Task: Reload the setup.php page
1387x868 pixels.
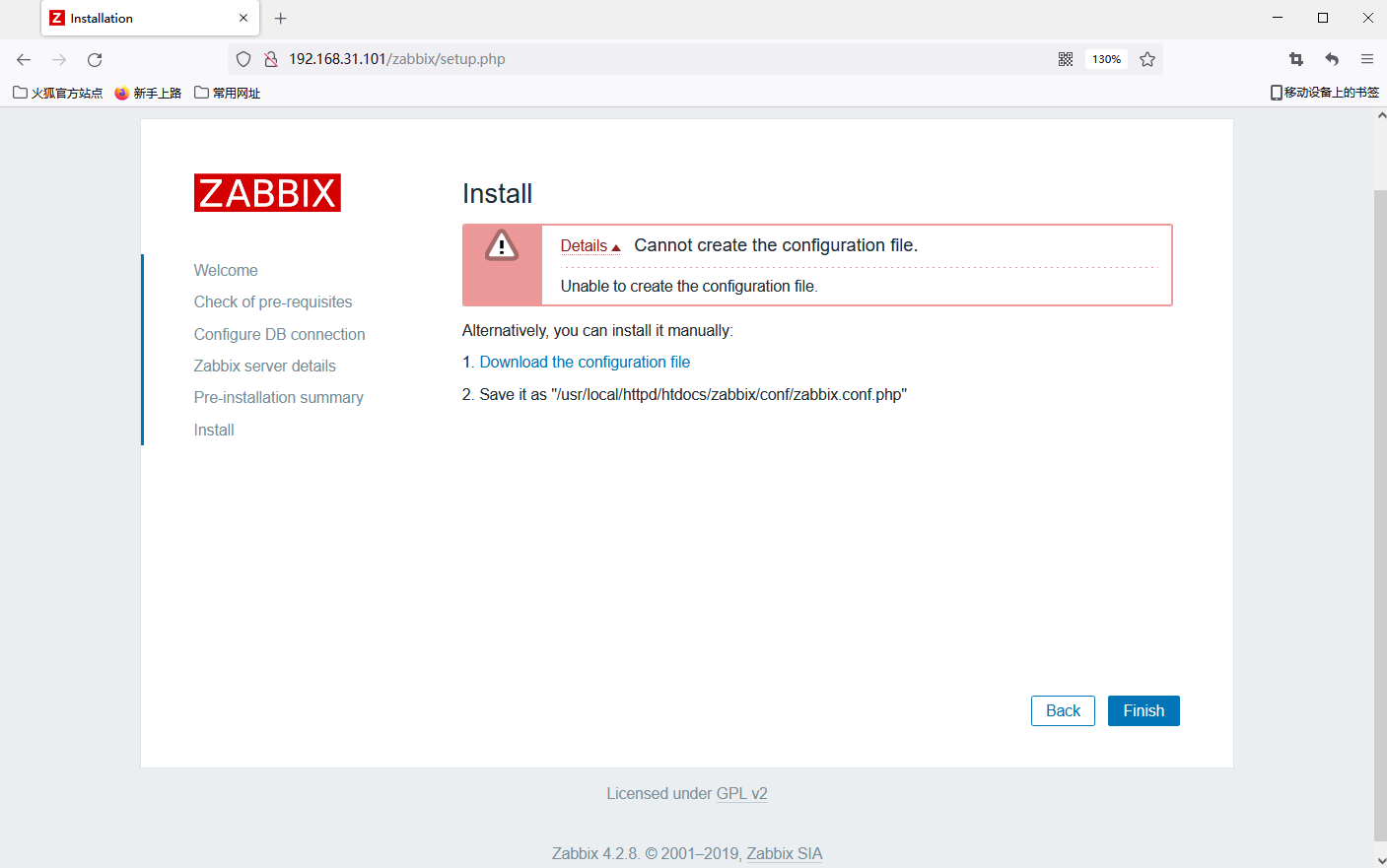Action: coord(94,58)
